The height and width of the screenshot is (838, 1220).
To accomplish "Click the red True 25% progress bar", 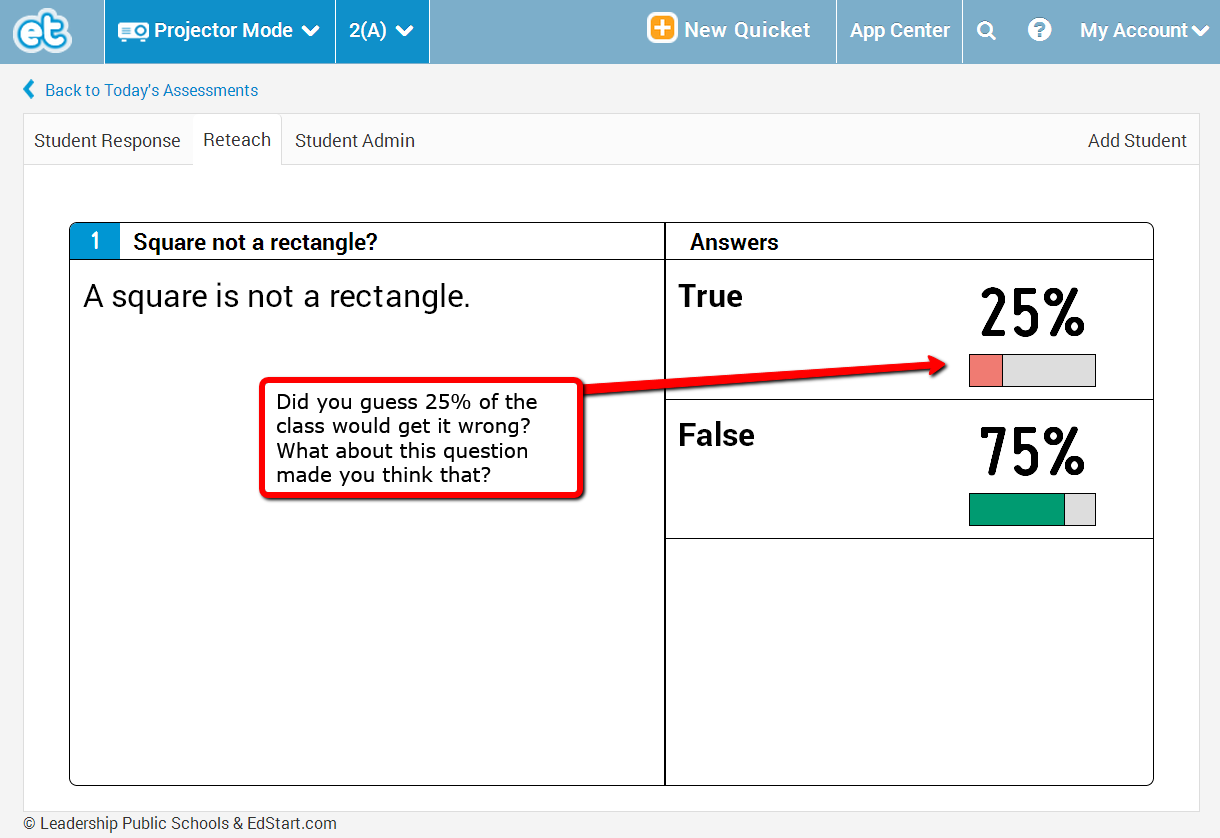I will [1032, 370].
